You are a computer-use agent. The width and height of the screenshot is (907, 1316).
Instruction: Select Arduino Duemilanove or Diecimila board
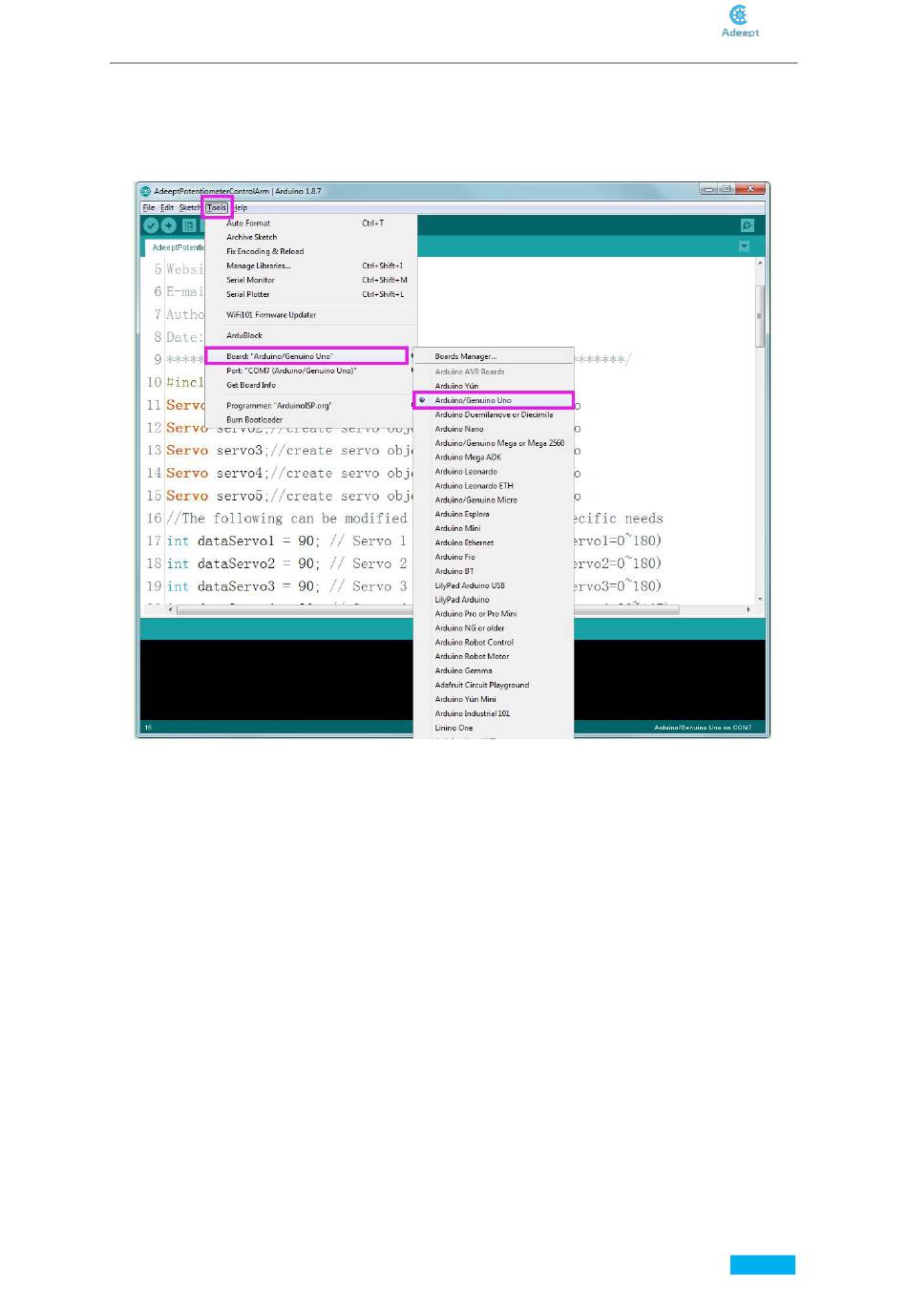pos(494,414)
